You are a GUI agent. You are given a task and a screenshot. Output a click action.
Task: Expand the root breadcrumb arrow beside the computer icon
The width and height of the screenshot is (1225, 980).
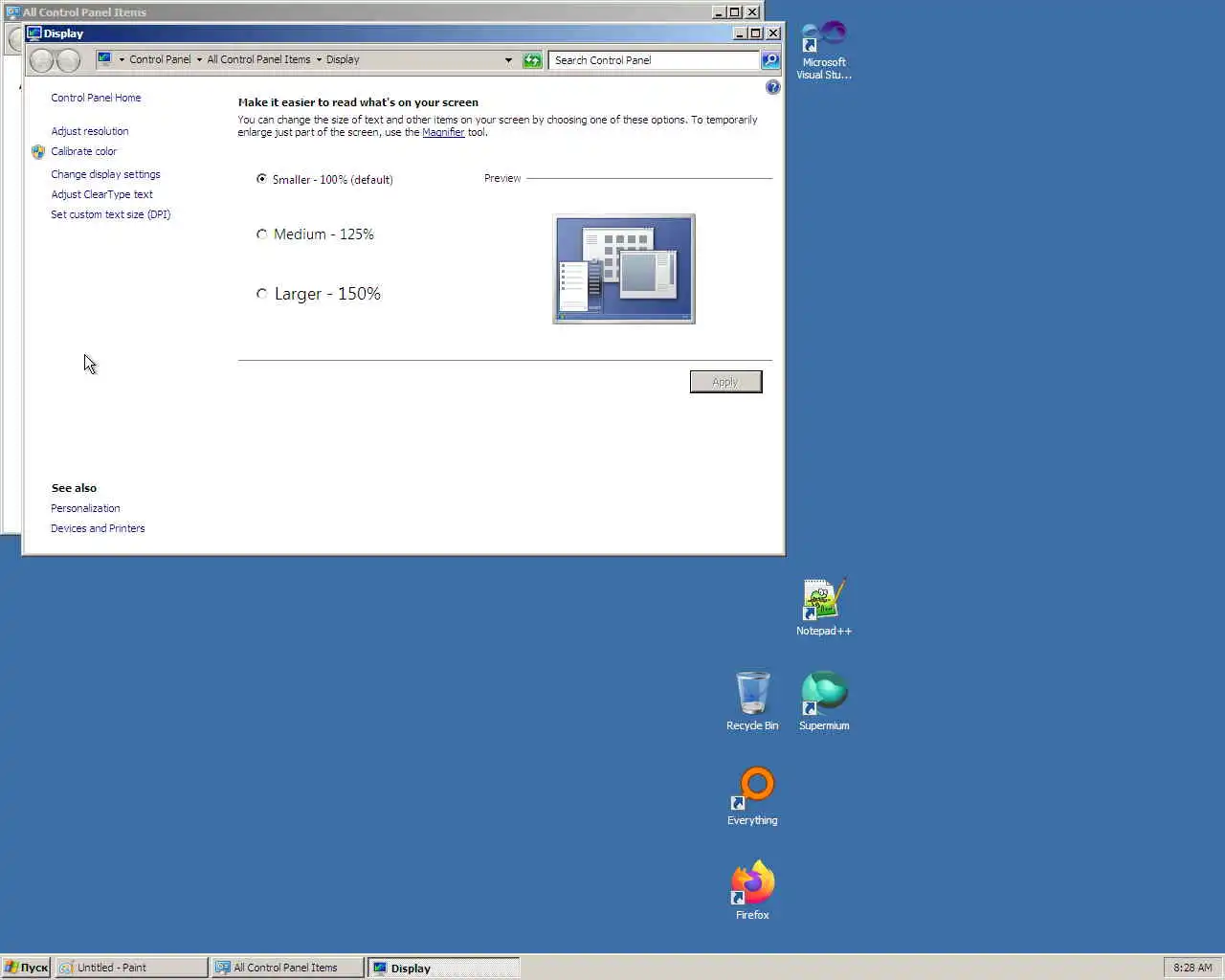[122, 59]
